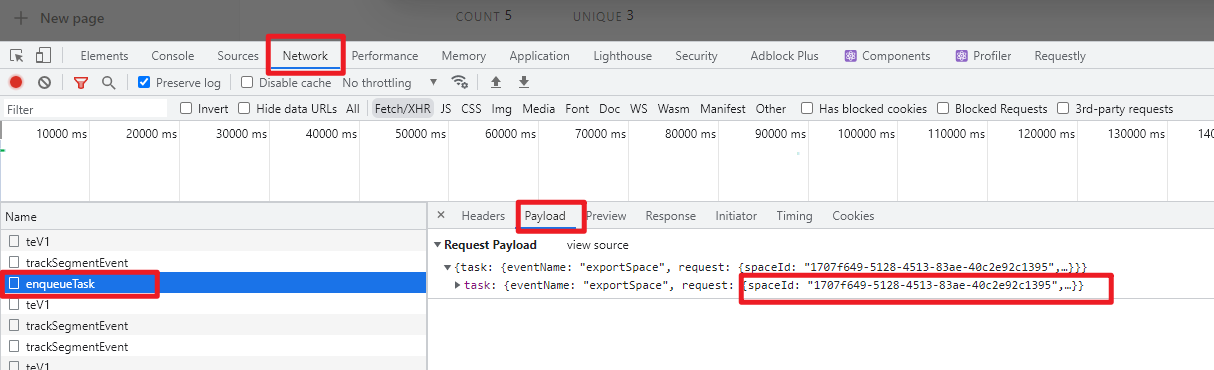This screenshot has height=370, width=1214.
Task: Tick the checkbox beside enqueueTask request
Action: pos(14,284)
